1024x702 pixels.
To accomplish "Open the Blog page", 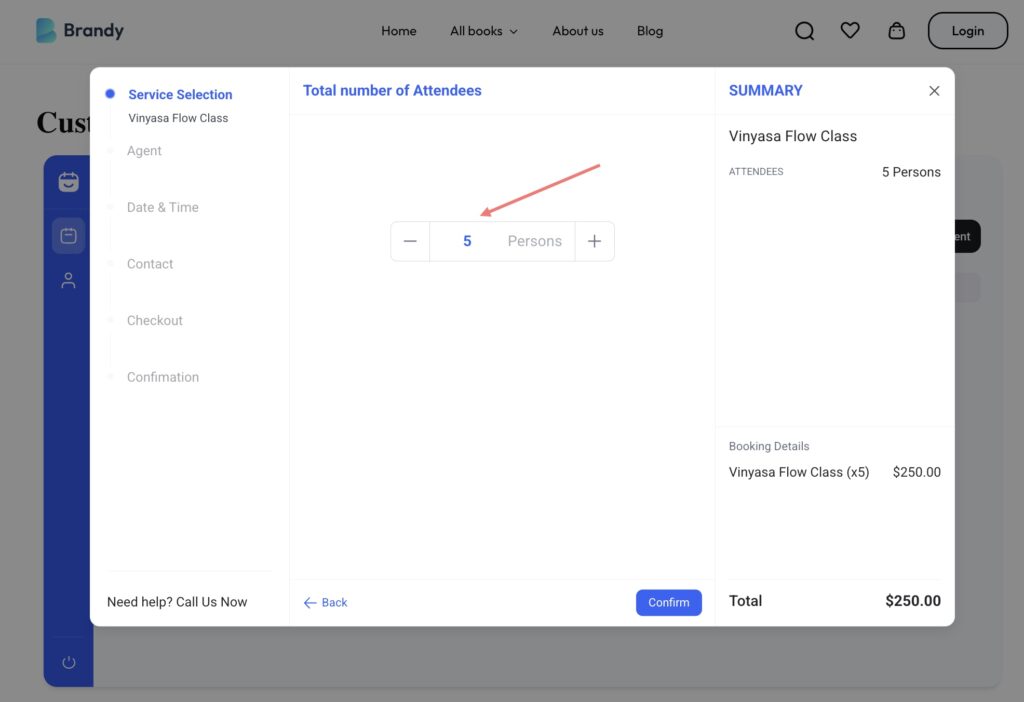I will point(650,31).
